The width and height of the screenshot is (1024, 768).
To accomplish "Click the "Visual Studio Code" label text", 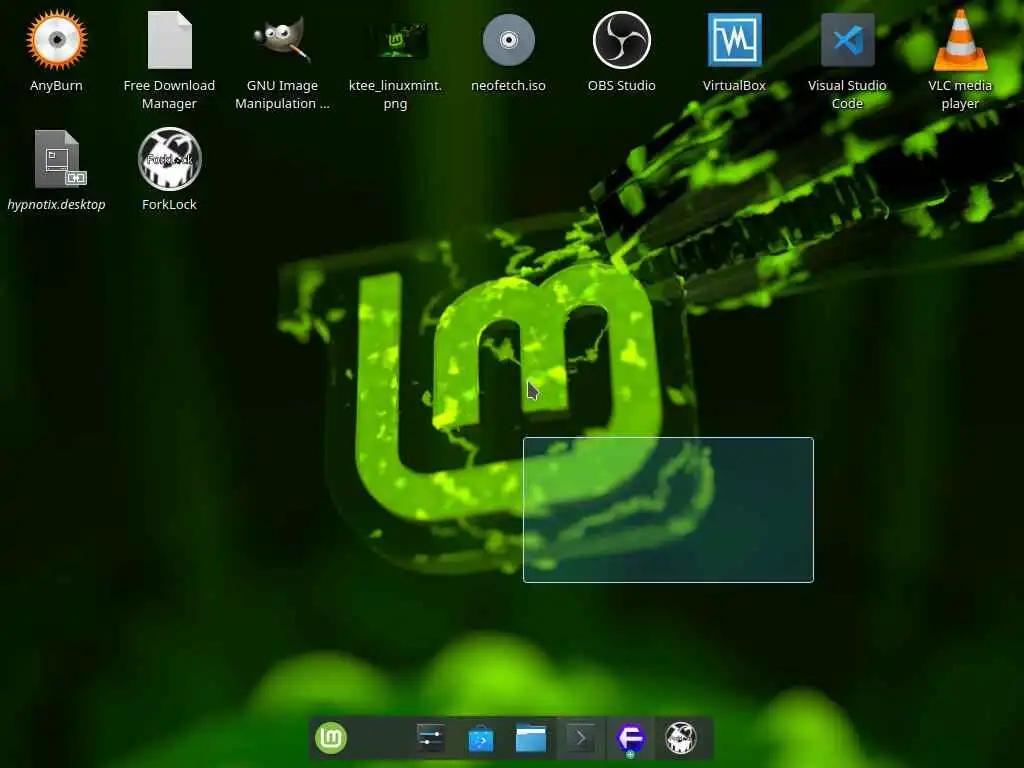I will (x=847, y=95).
